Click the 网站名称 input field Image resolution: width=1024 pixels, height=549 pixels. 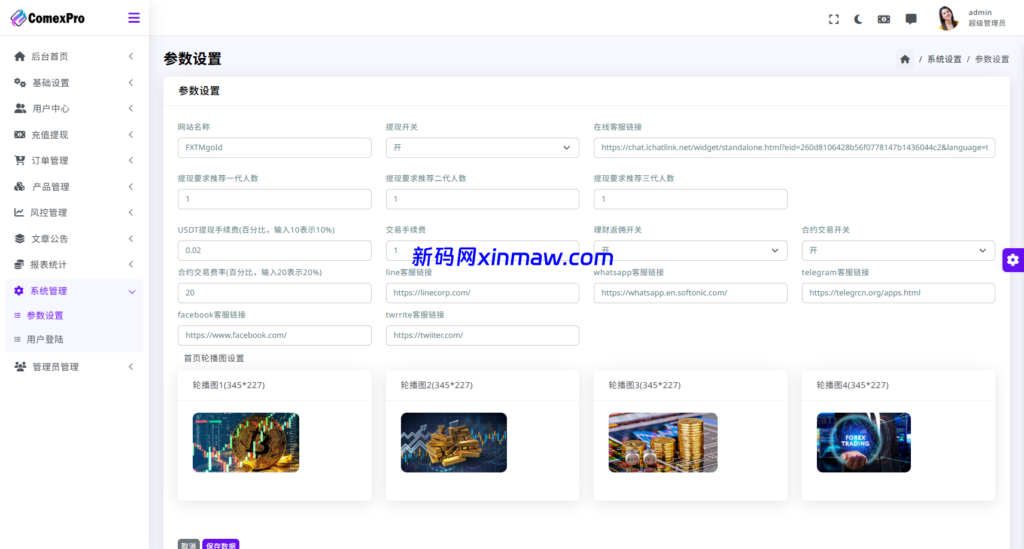274,148
